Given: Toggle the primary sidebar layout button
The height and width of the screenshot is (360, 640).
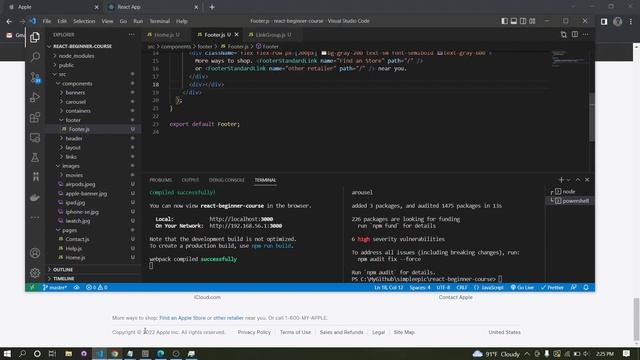Looking at the screenshot, I should (x=504, y=21).
